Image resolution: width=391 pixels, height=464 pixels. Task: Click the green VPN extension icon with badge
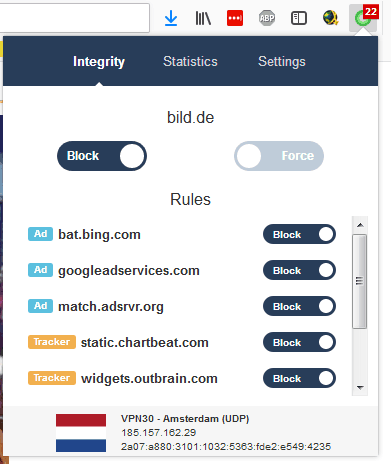(x=363, y=17)
